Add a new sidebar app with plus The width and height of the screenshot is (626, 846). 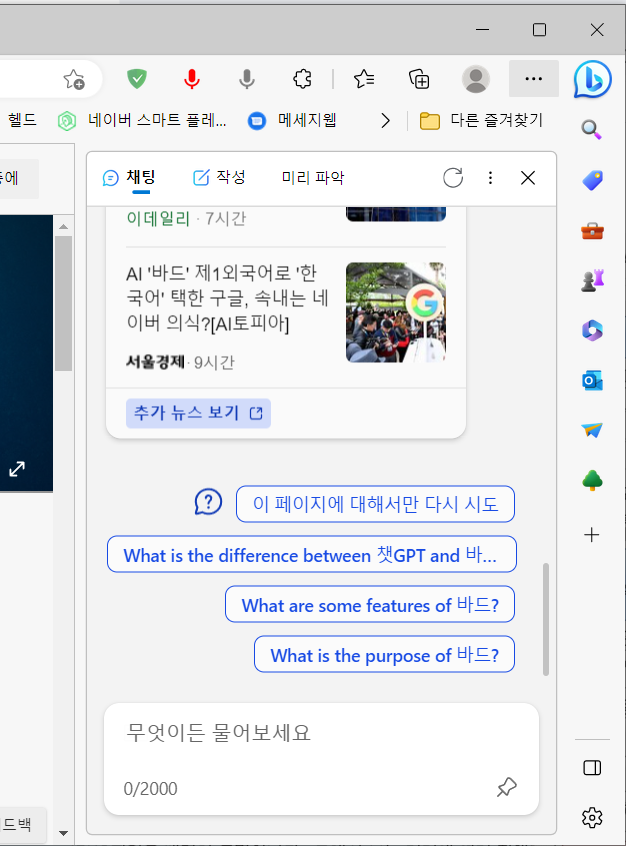pos(591,535)
